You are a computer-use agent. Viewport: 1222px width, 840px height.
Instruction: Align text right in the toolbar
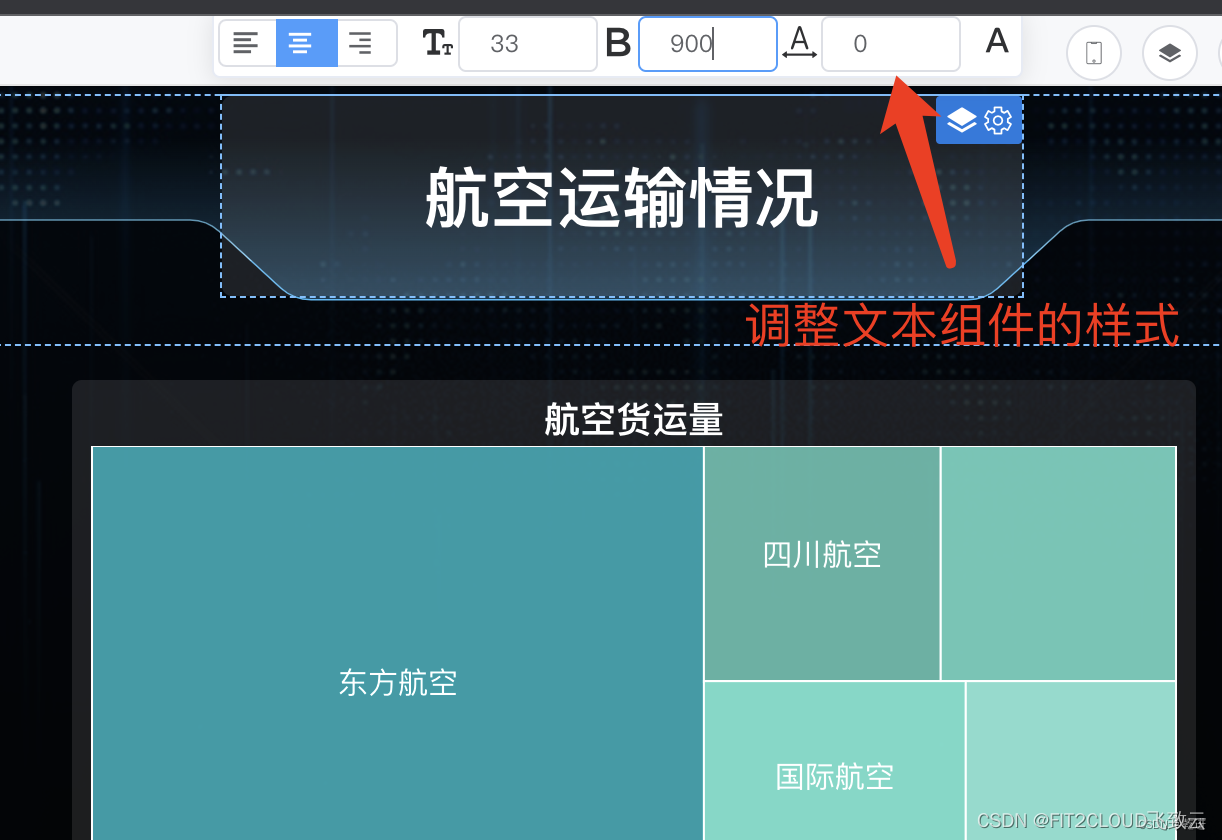point(367,43)
